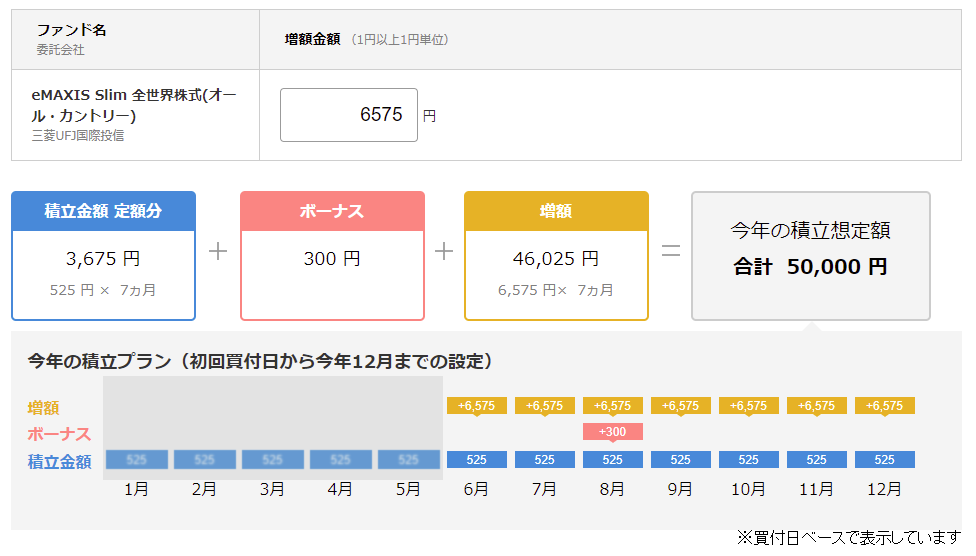Click the +6,575 marker for 6月
This screenshot has height=556, width=976.
(x=477, y=406)
